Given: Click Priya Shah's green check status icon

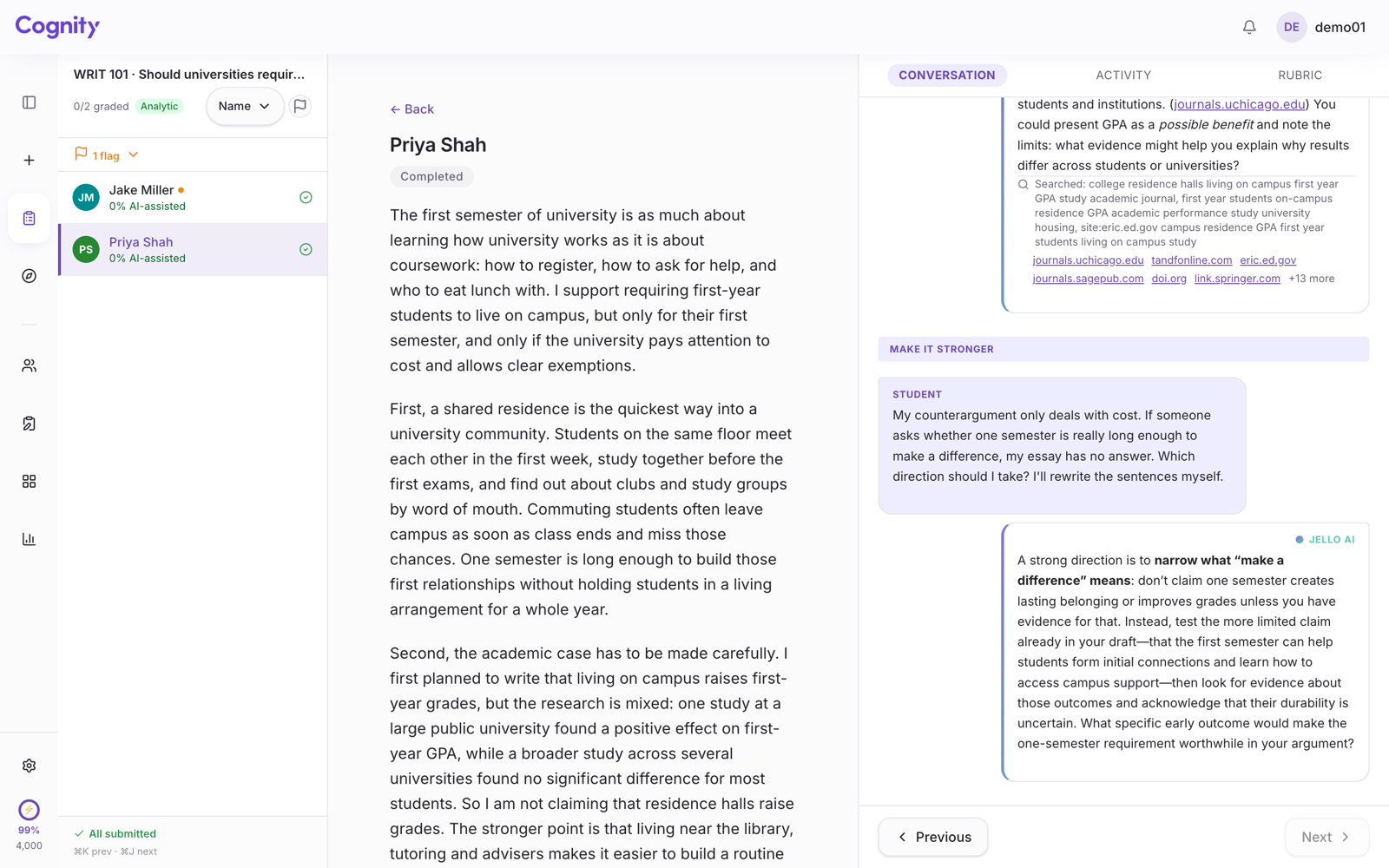Looking at the screenshot, I should 306,249.
